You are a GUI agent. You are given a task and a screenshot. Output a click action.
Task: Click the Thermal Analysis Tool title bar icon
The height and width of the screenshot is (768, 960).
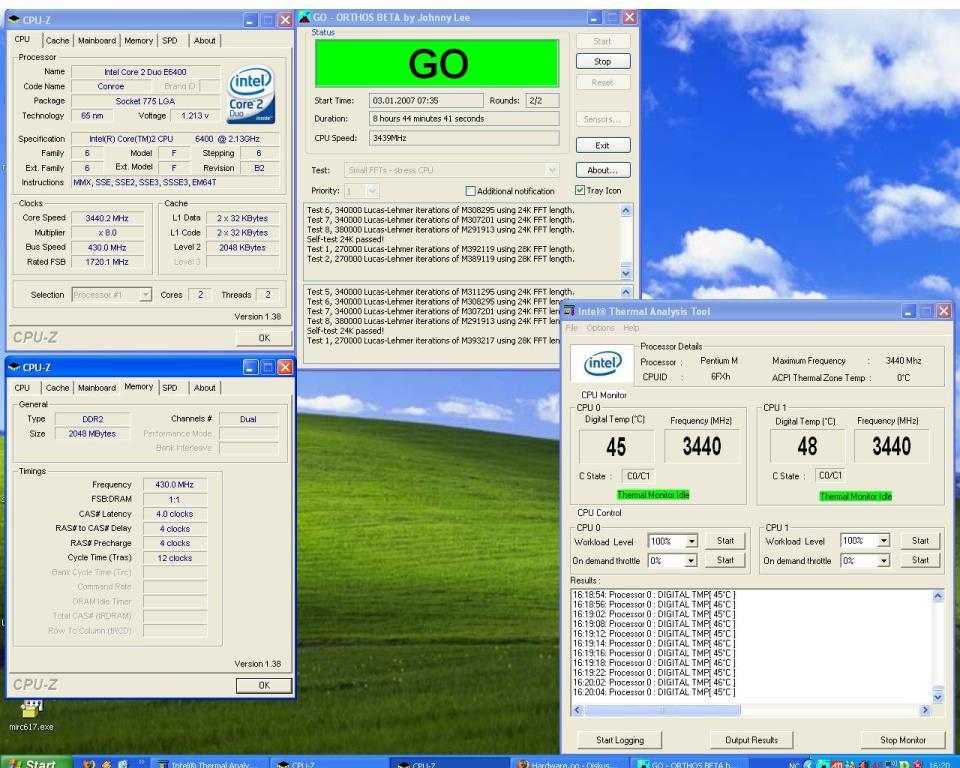[569, 311]
